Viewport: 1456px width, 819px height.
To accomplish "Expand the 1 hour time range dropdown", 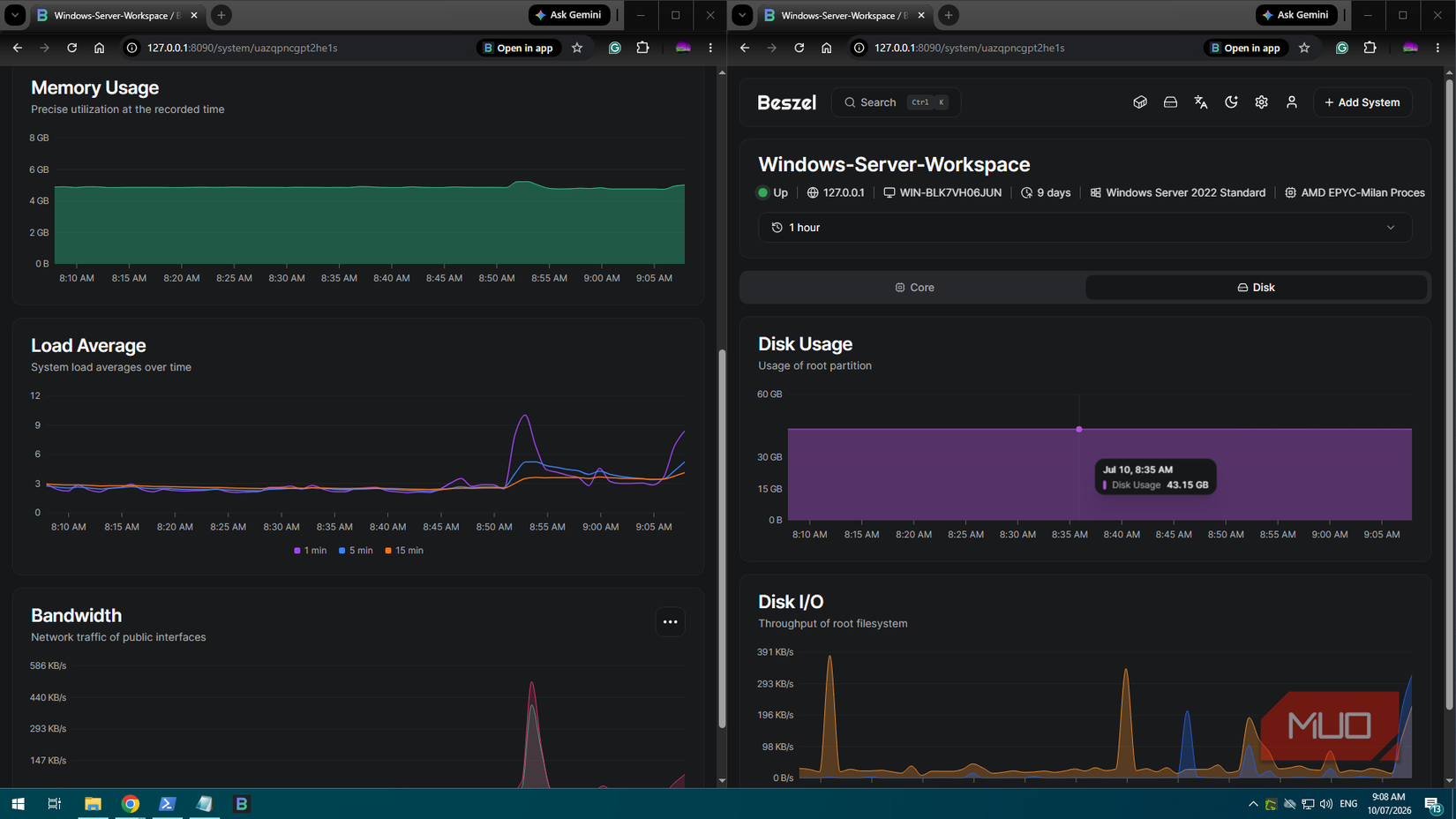I will click(1084, 228).
